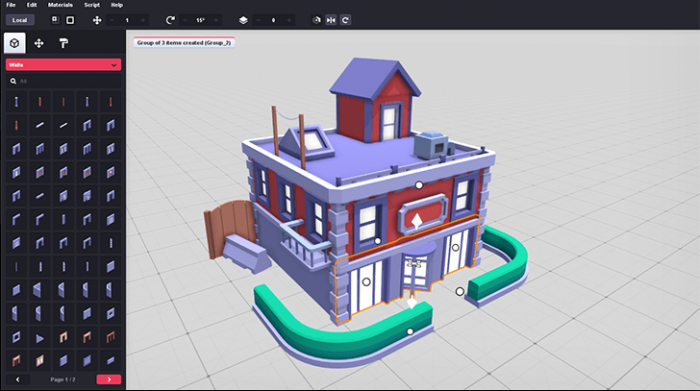Toggle the grouped selection mode icon
700x391 pixels.
[x=55, y=20]
